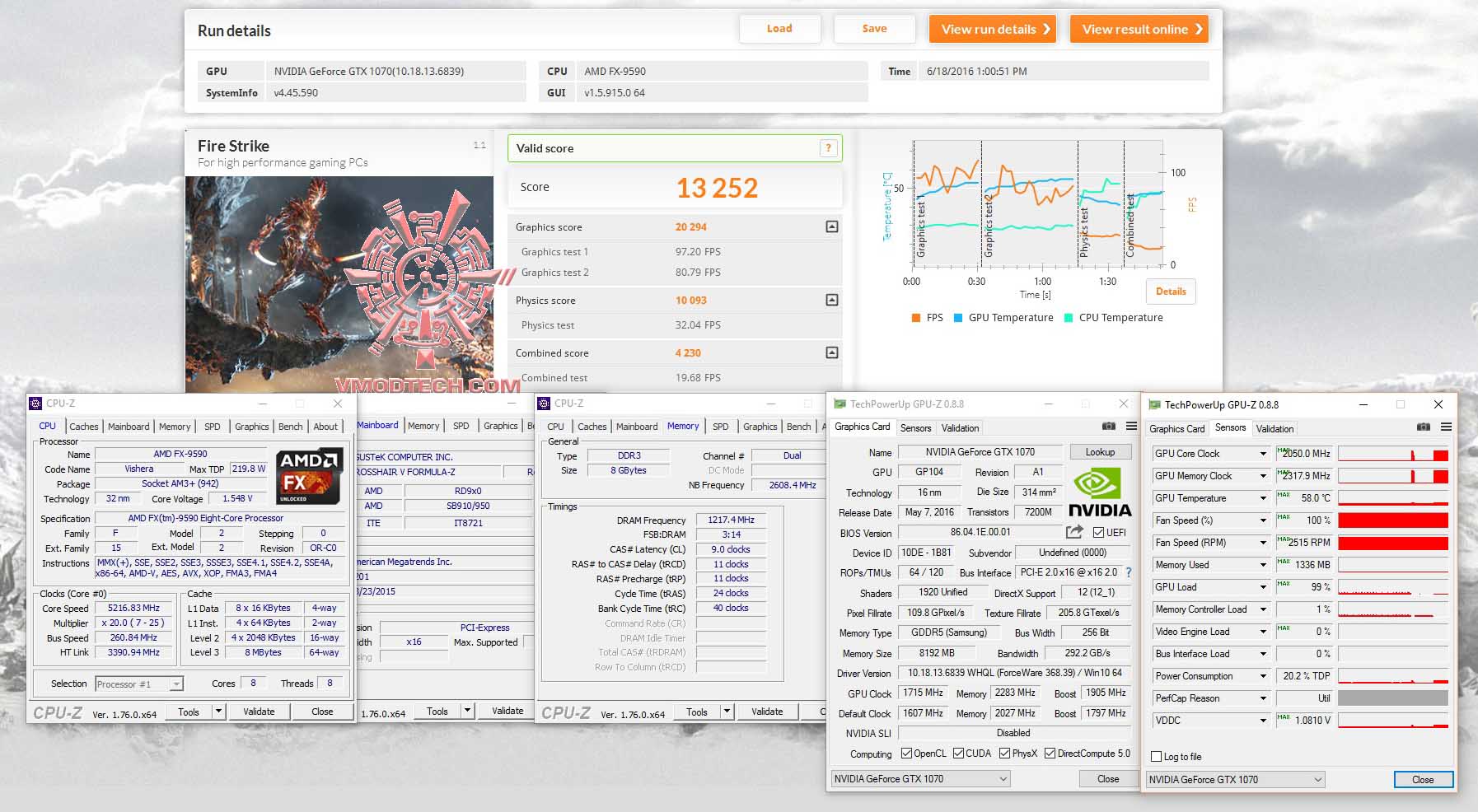Open the hamburger menu in GPU-Z Graphics Card window
The width and height of the screenshot is (1478, 812).
tap(1131, 427)
